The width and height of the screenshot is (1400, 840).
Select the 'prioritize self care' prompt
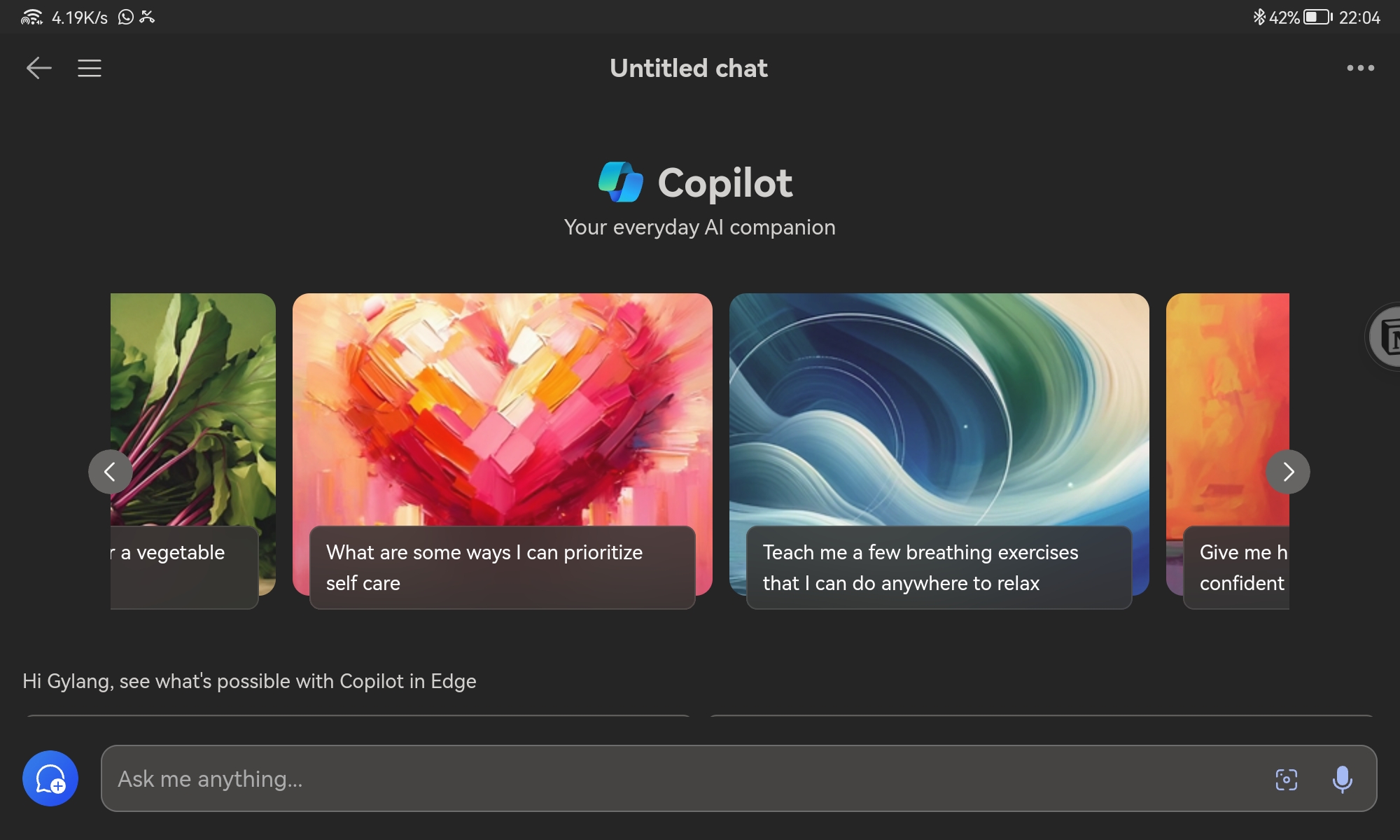click(x=502, y=568)
